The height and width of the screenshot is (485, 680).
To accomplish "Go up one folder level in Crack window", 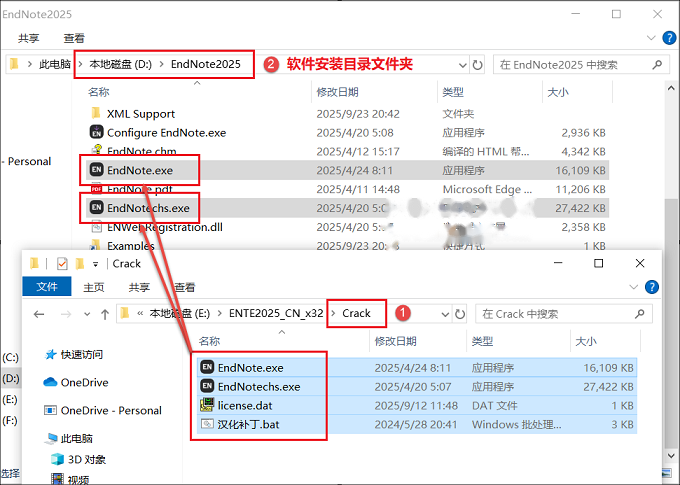I will [105, 314].
